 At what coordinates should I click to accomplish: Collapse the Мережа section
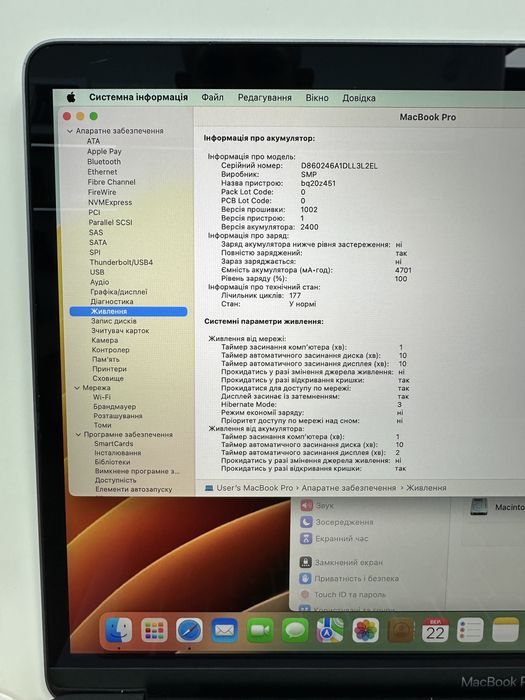point(77,388)
